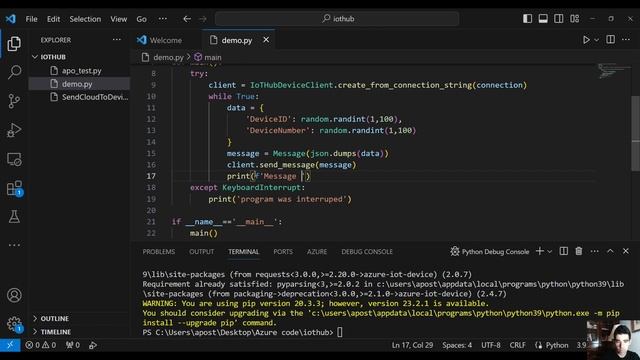The width and height of the screenshot is (640, 360).
Task: Toggle the secondary side bar
Action: [559, 19]
